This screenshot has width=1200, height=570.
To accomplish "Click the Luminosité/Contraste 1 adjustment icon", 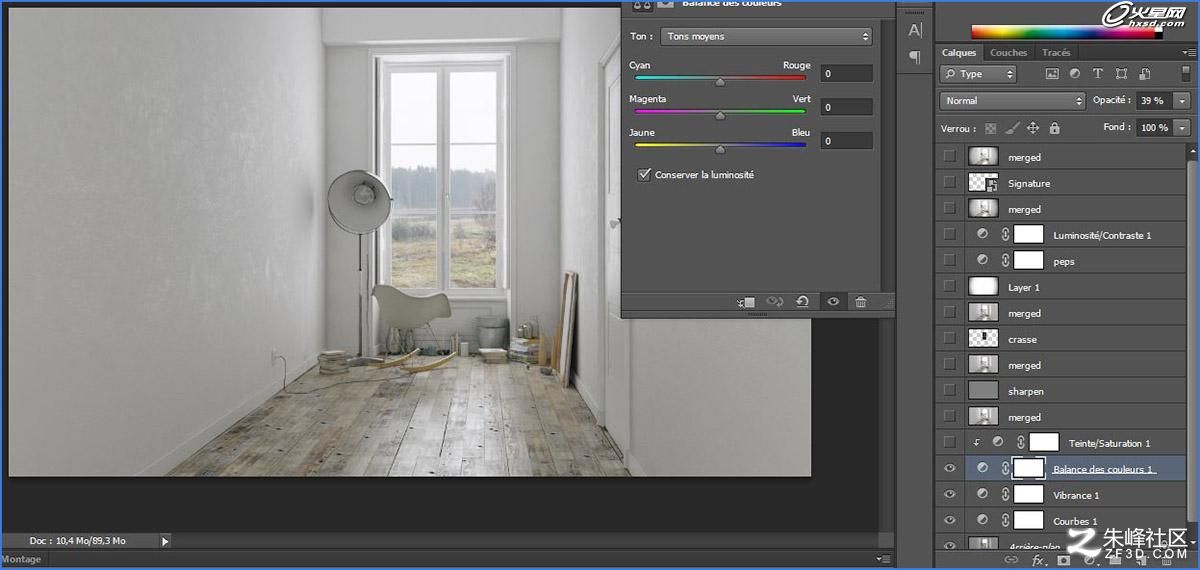I will (x=983, y=234).
